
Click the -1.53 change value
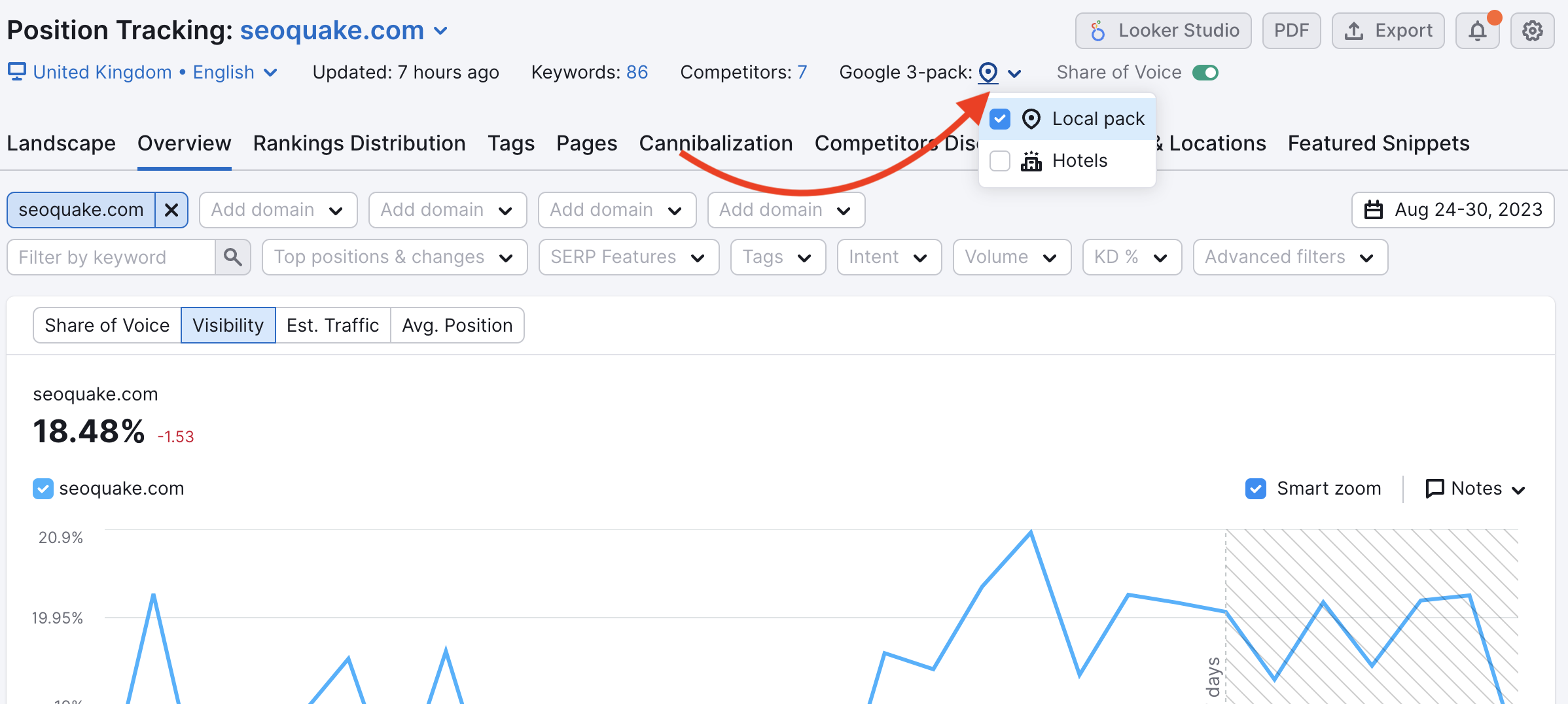(175, 437)
